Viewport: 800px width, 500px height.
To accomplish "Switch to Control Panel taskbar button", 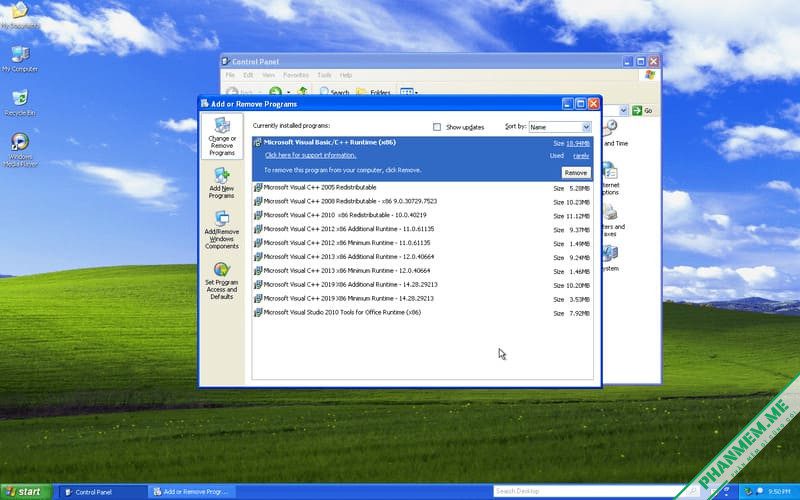I will pyautogui.click(x=101, y=492).
